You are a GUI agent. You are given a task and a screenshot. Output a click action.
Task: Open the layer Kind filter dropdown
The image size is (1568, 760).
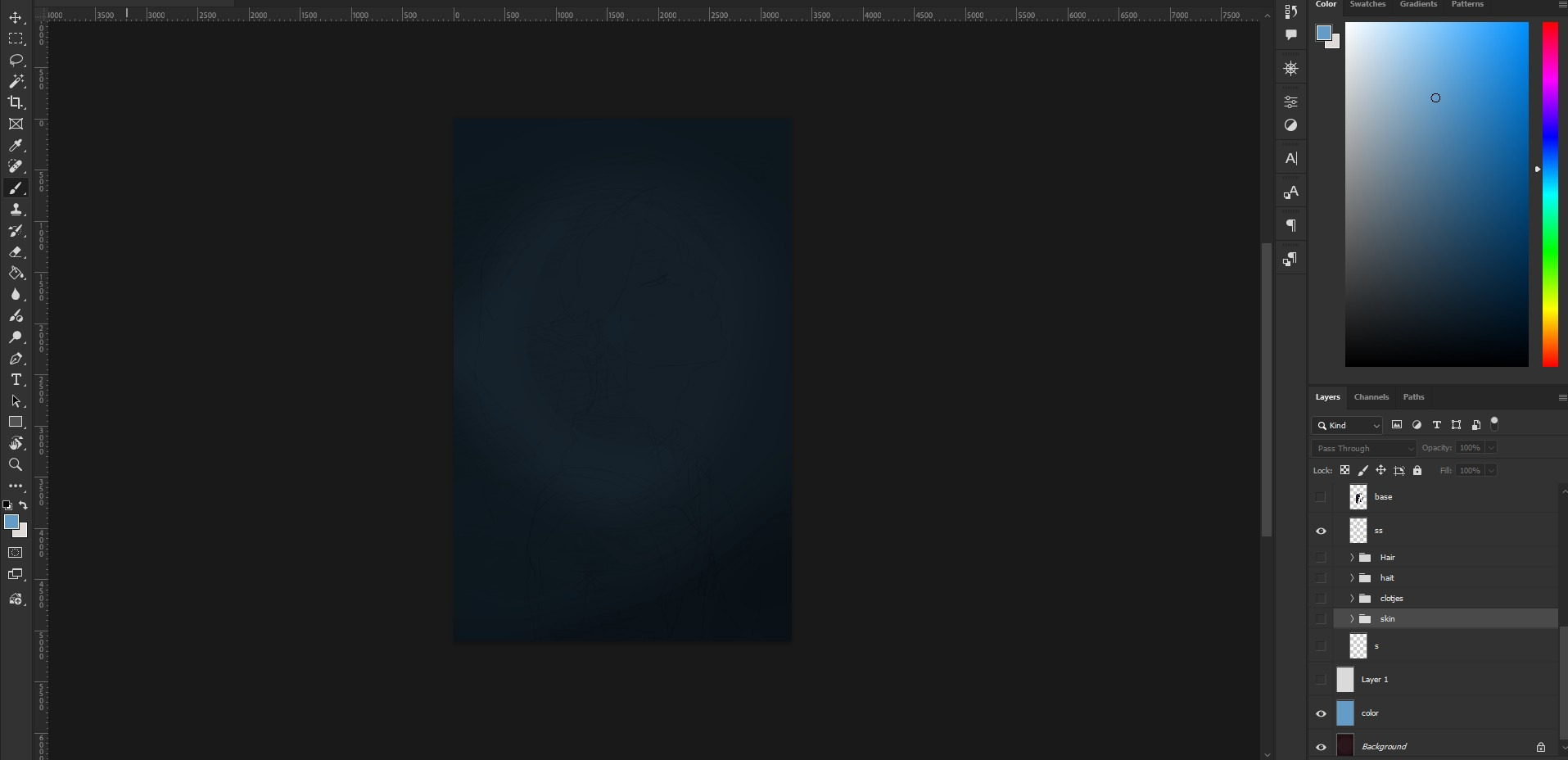(x=1348, y=425)
